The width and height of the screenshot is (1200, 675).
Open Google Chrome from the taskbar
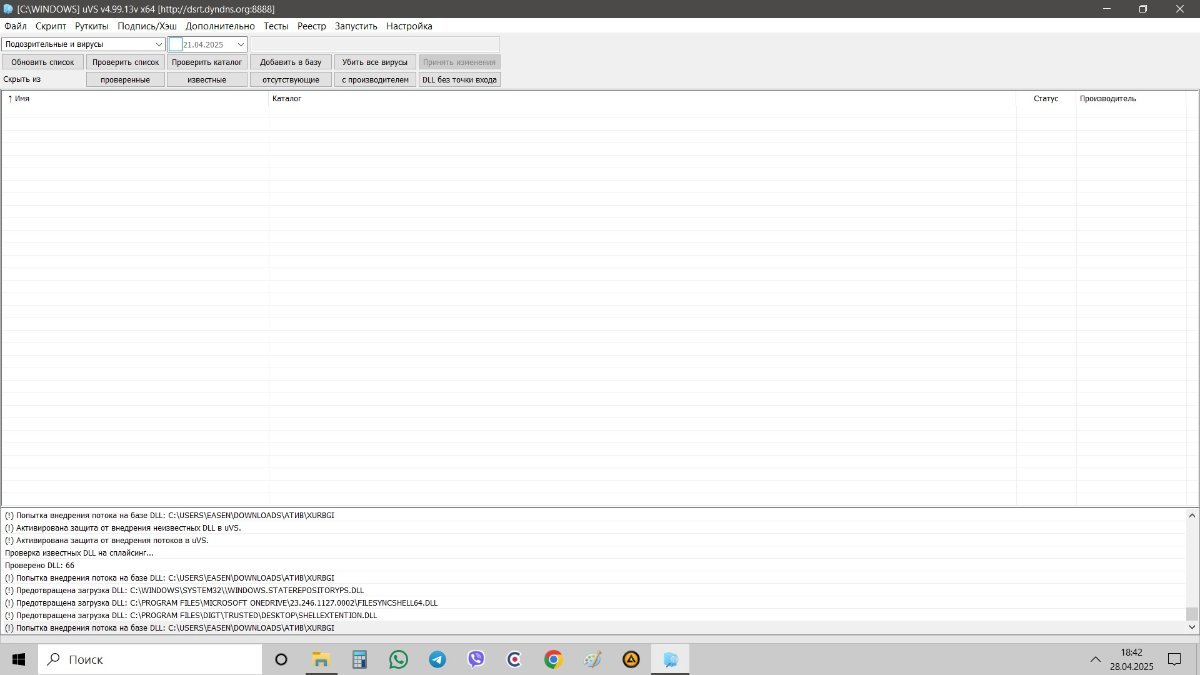(x=553, y=659)
